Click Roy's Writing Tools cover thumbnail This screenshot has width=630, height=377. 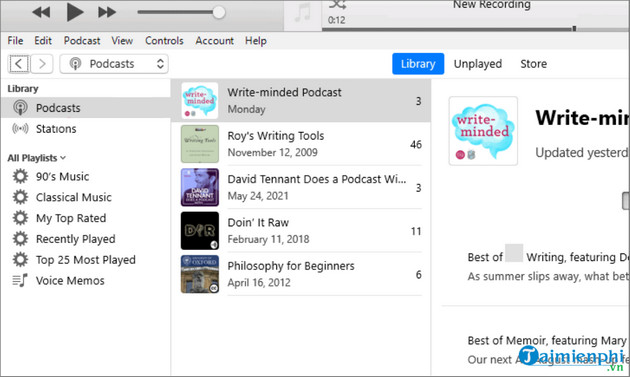tap(200, 144)
